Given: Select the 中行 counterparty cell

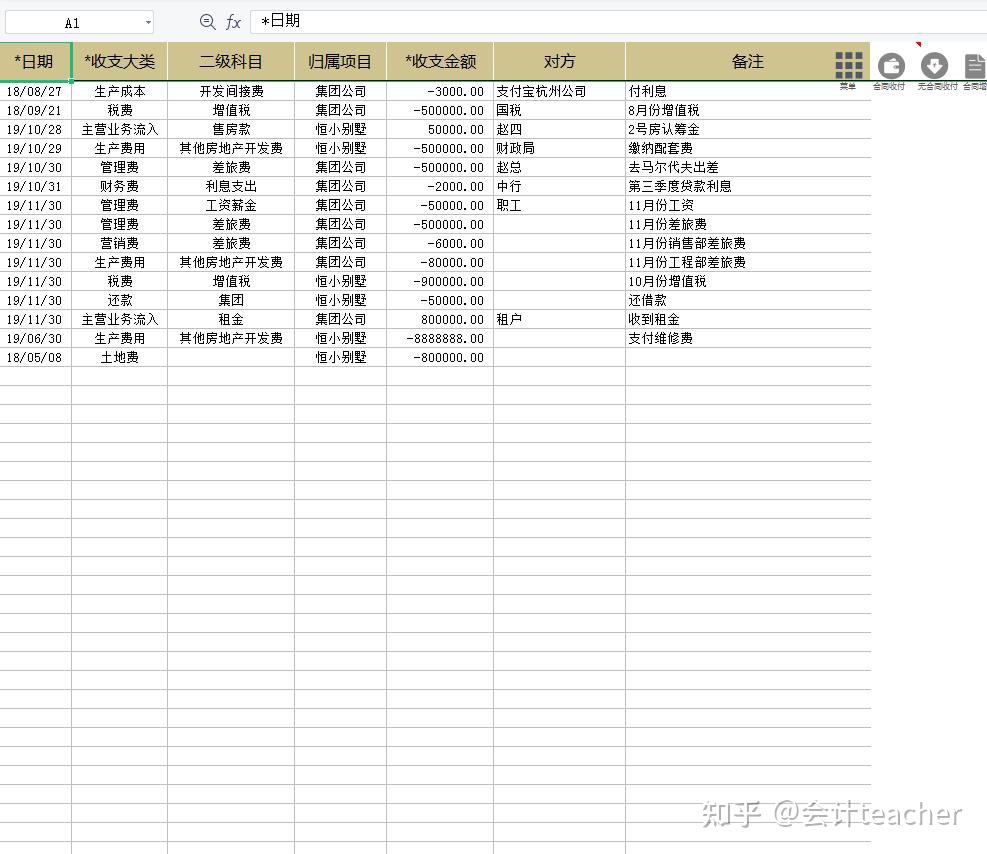Looking at the screenshot, I should tap(560, 186).
